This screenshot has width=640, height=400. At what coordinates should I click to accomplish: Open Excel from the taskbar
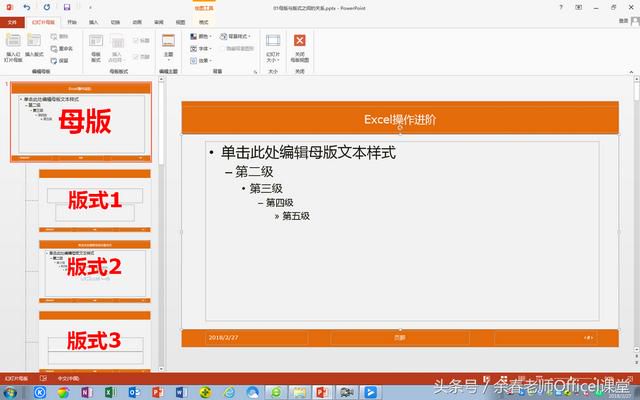[x=110, y=393]
